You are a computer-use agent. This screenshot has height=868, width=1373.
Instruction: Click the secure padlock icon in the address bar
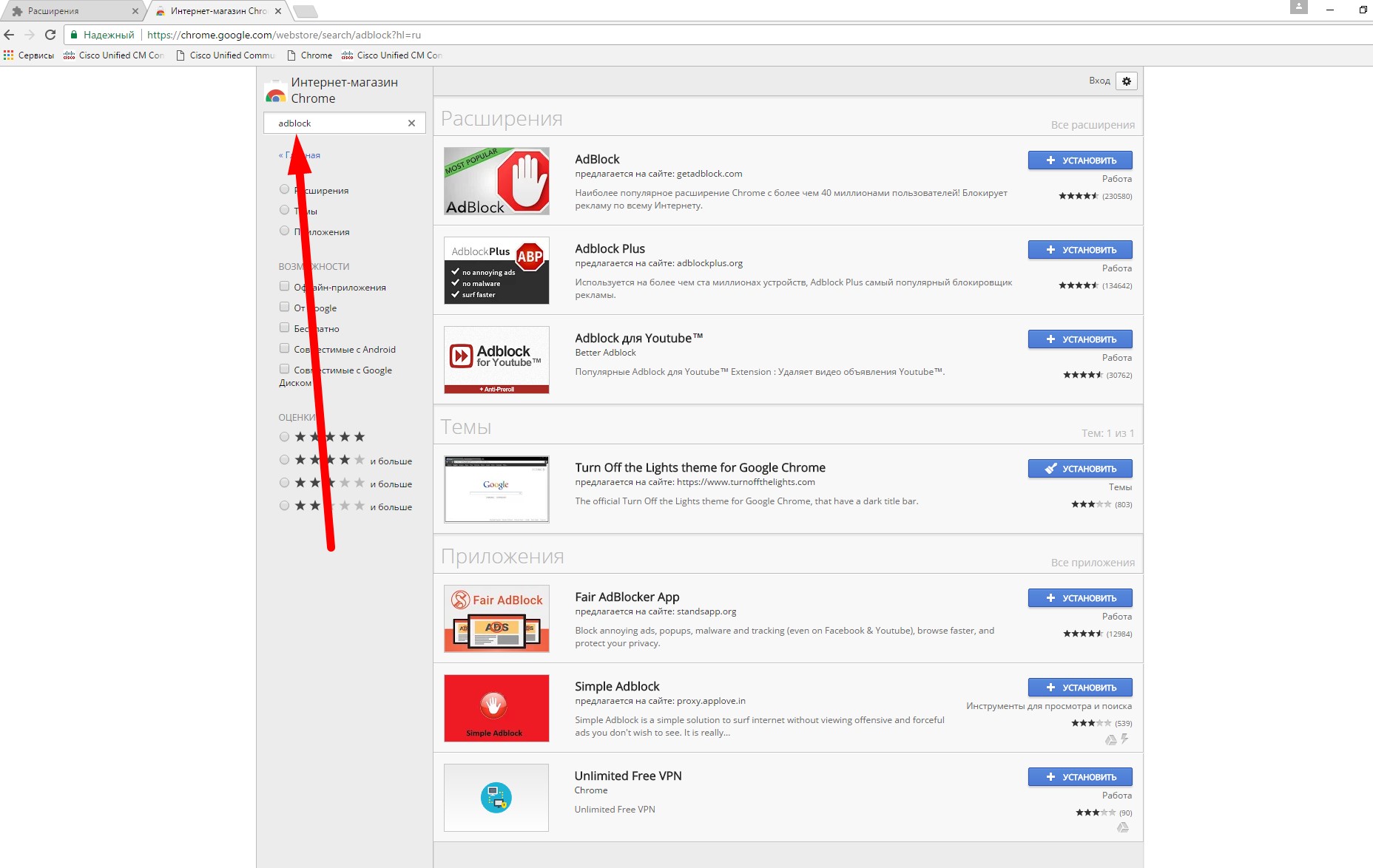point(74,35)
